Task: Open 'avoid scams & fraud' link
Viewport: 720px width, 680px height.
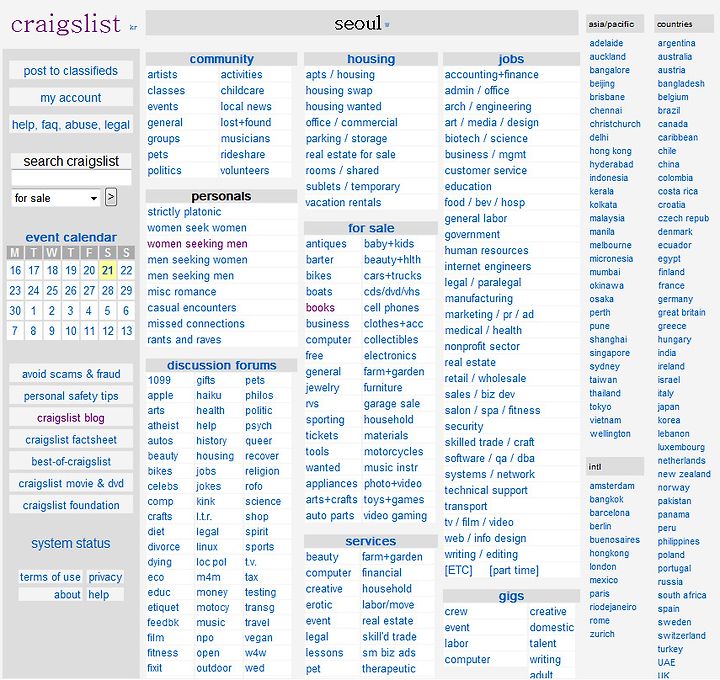Action: (x=71, y=374)
